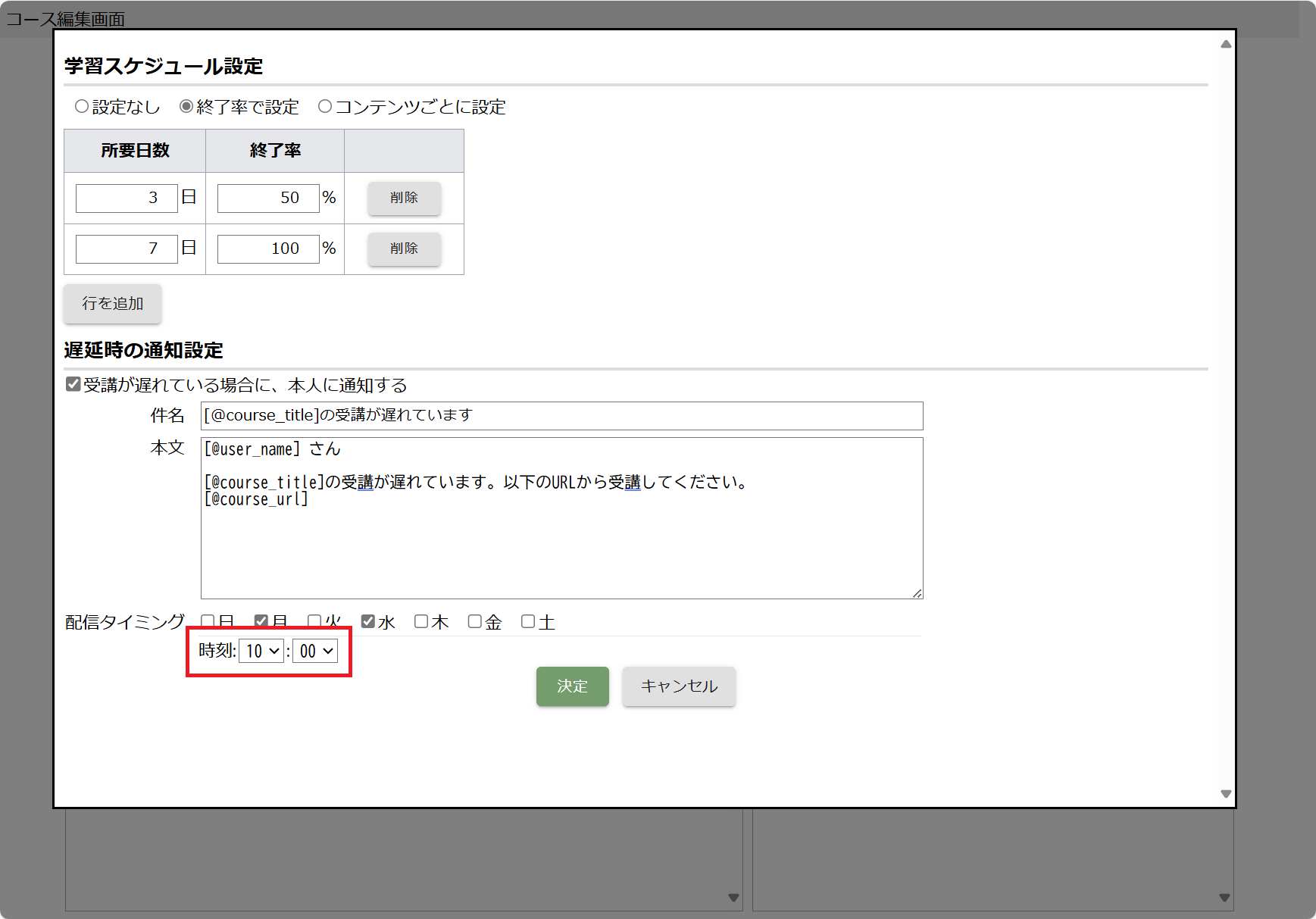Image resolution: width=1316 pixels, height=919 pixels.
Task: Toggle the 土 (Saturday) checkbox
Action: point(528,621)
